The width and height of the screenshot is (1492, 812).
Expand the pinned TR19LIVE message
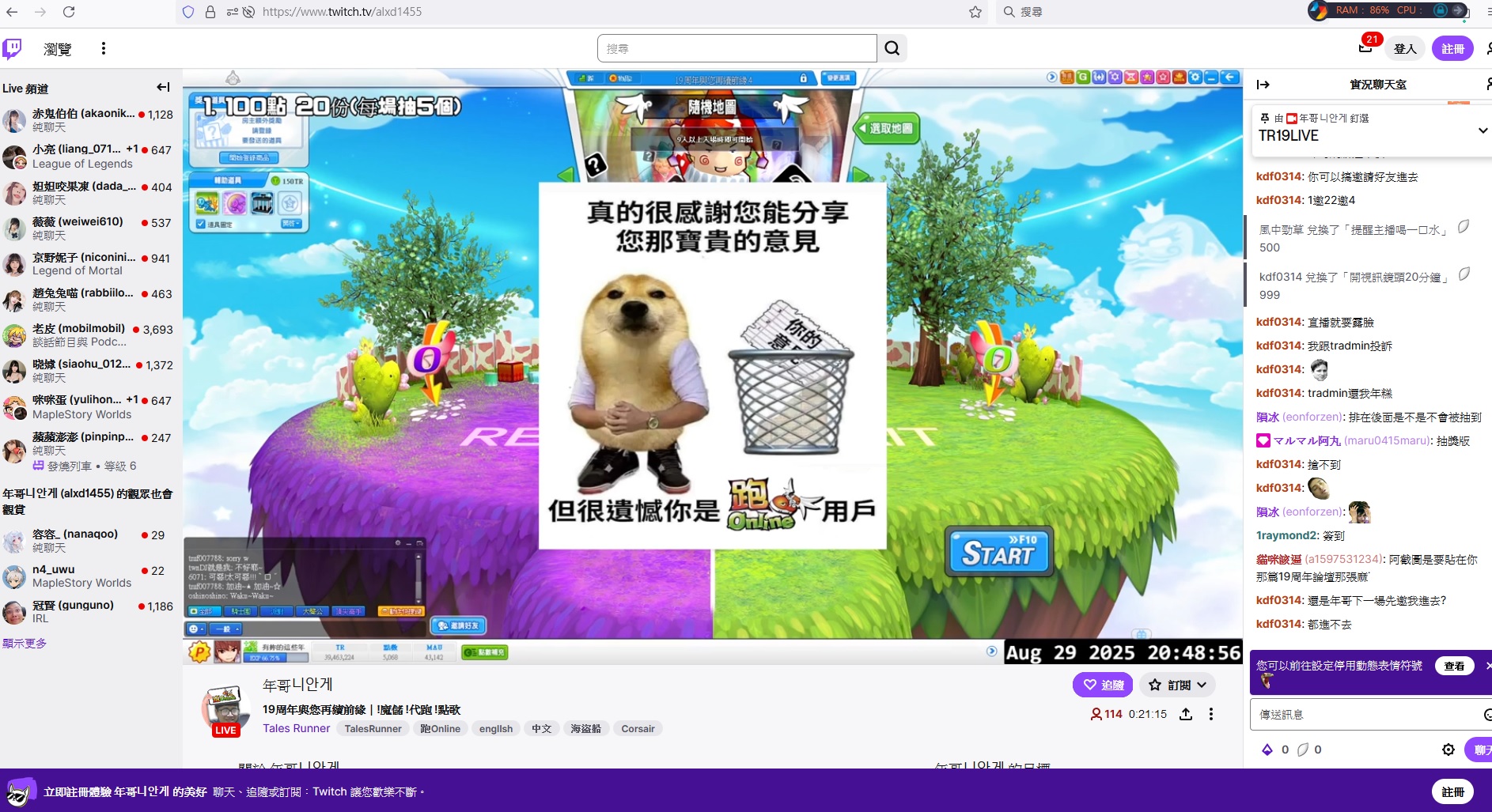coord(1482,130)
